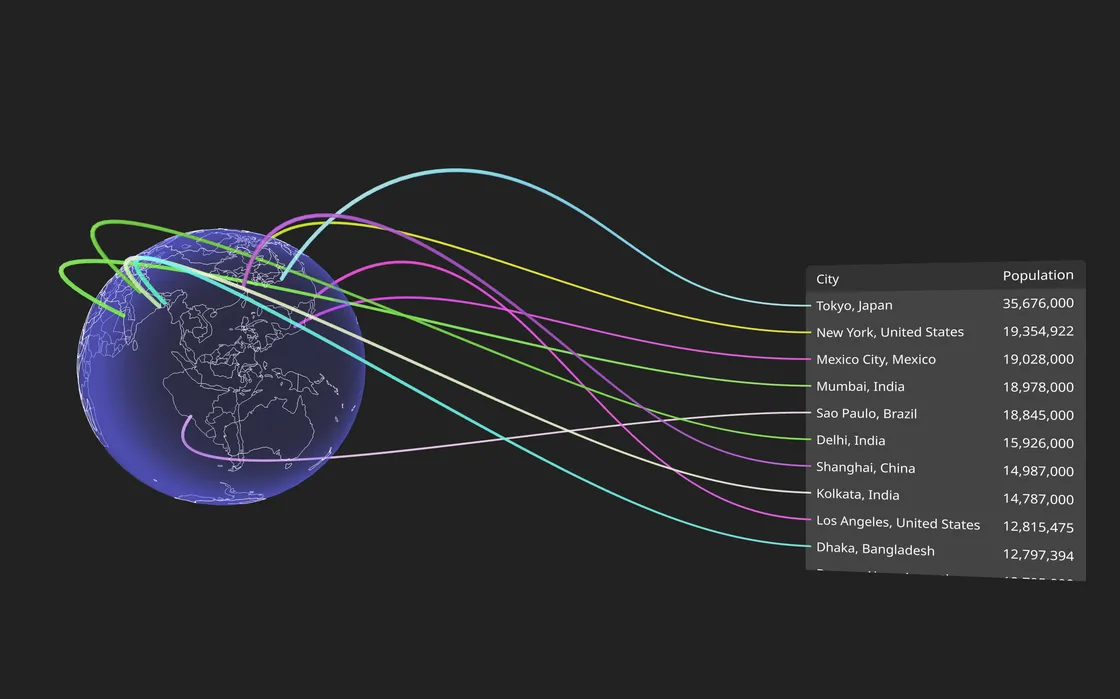Viewport: 1120px width, 699px height.
Task: Sort by the Population column header
Action: 1038,274
